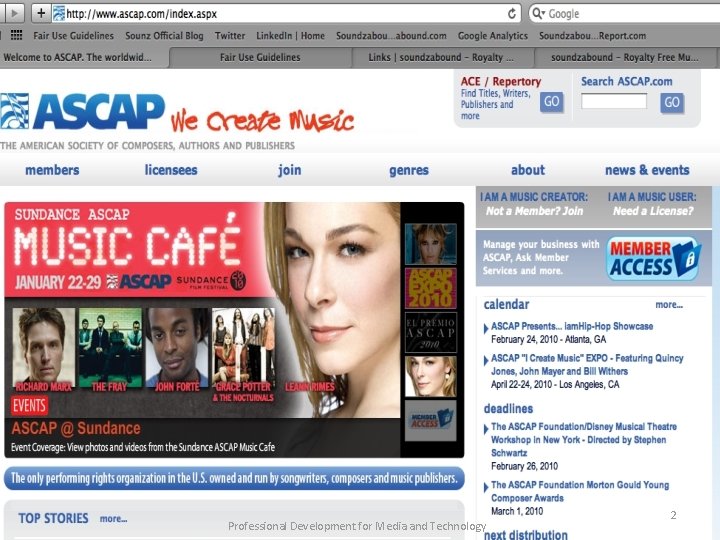Click the next distribution heading

(x=526, y=535)
